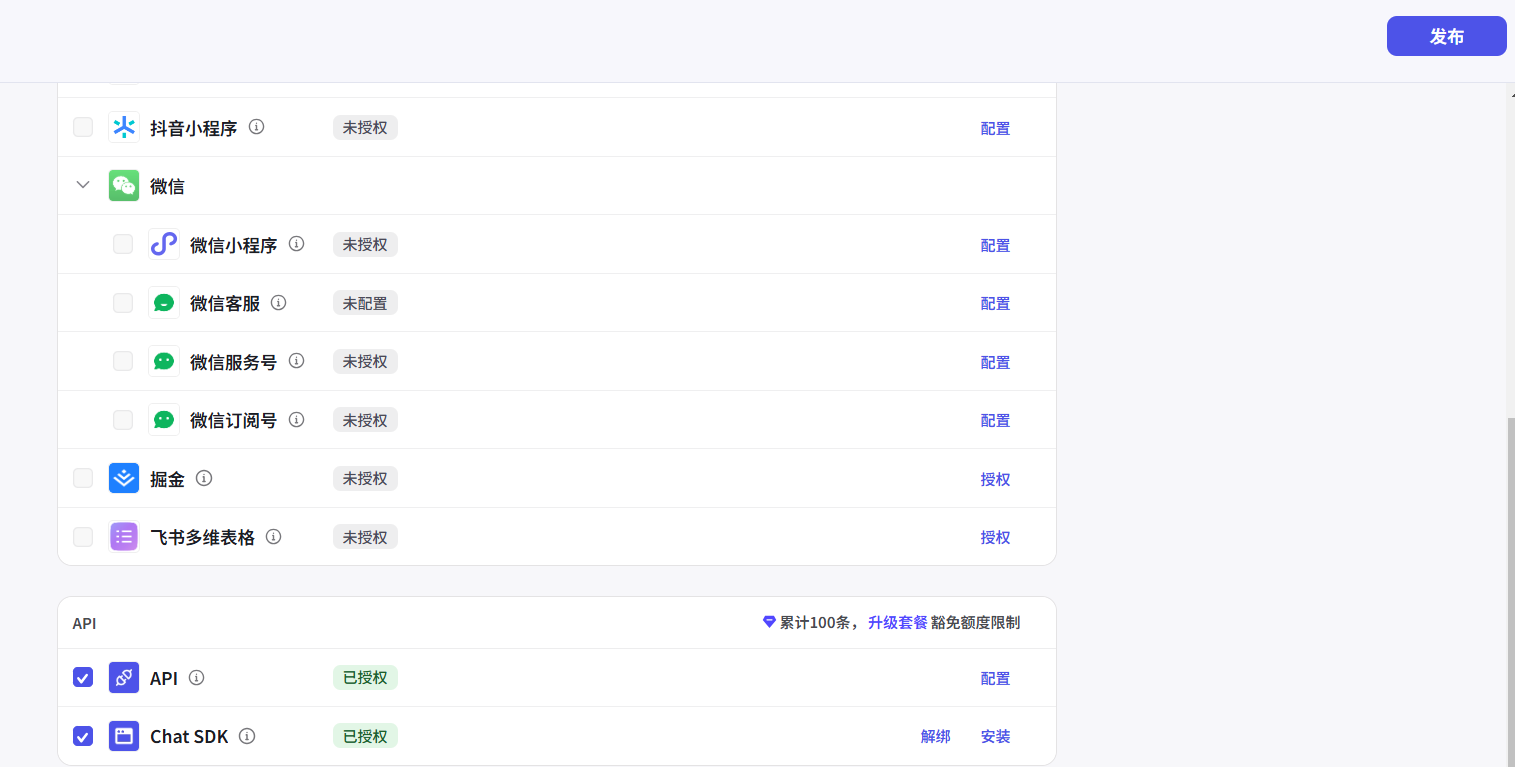The width and height of the screenshot is (1515, 767).
Task: Open 配置 for 微信服务号
Action: point(995,362)
